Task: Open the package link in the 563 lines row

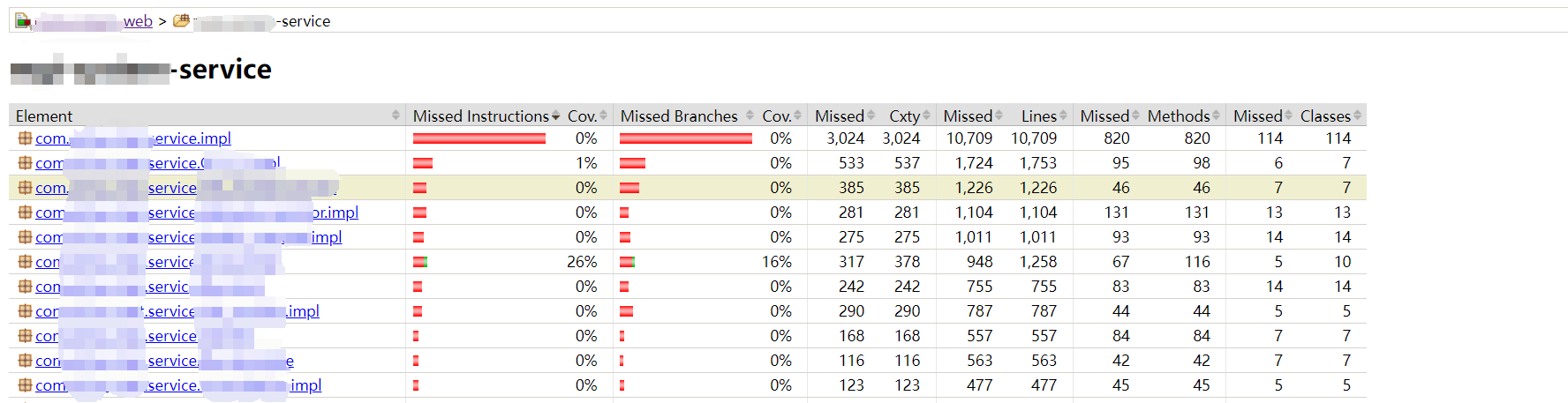Action: coord(164,361)
